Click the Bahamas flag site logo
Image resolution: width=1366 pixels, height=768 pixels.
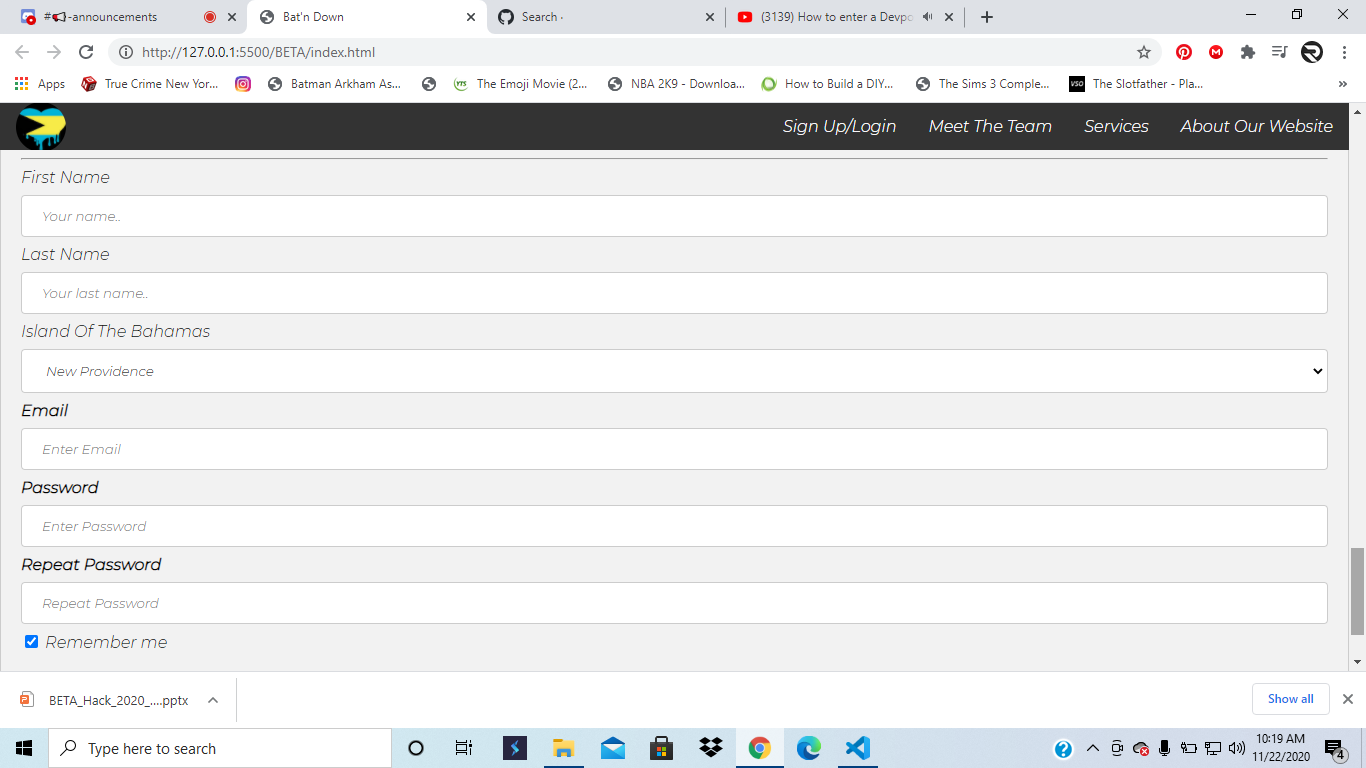click(x=41, y=127)
